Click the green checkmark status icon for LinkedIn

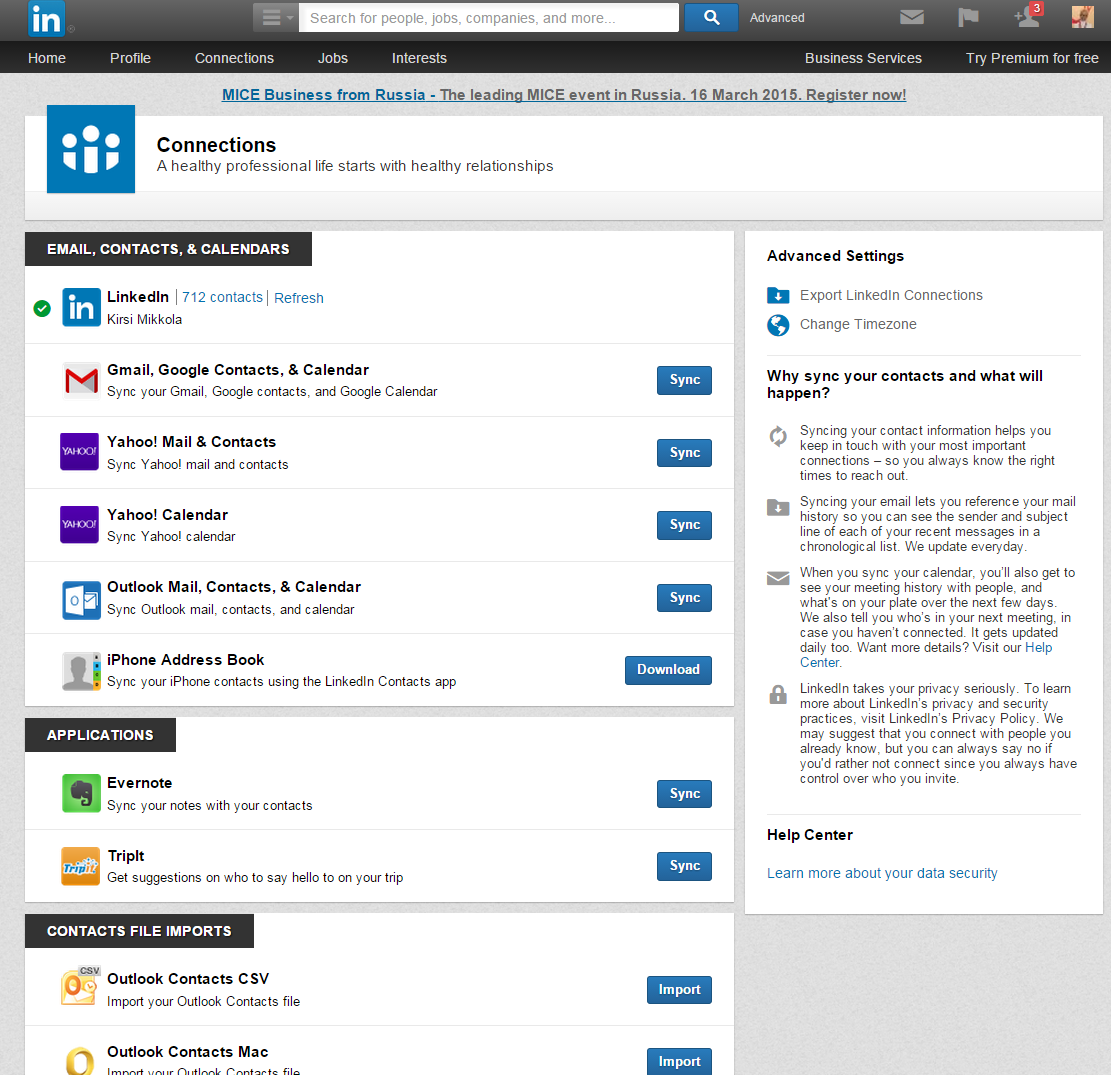[x=42, y=308]
